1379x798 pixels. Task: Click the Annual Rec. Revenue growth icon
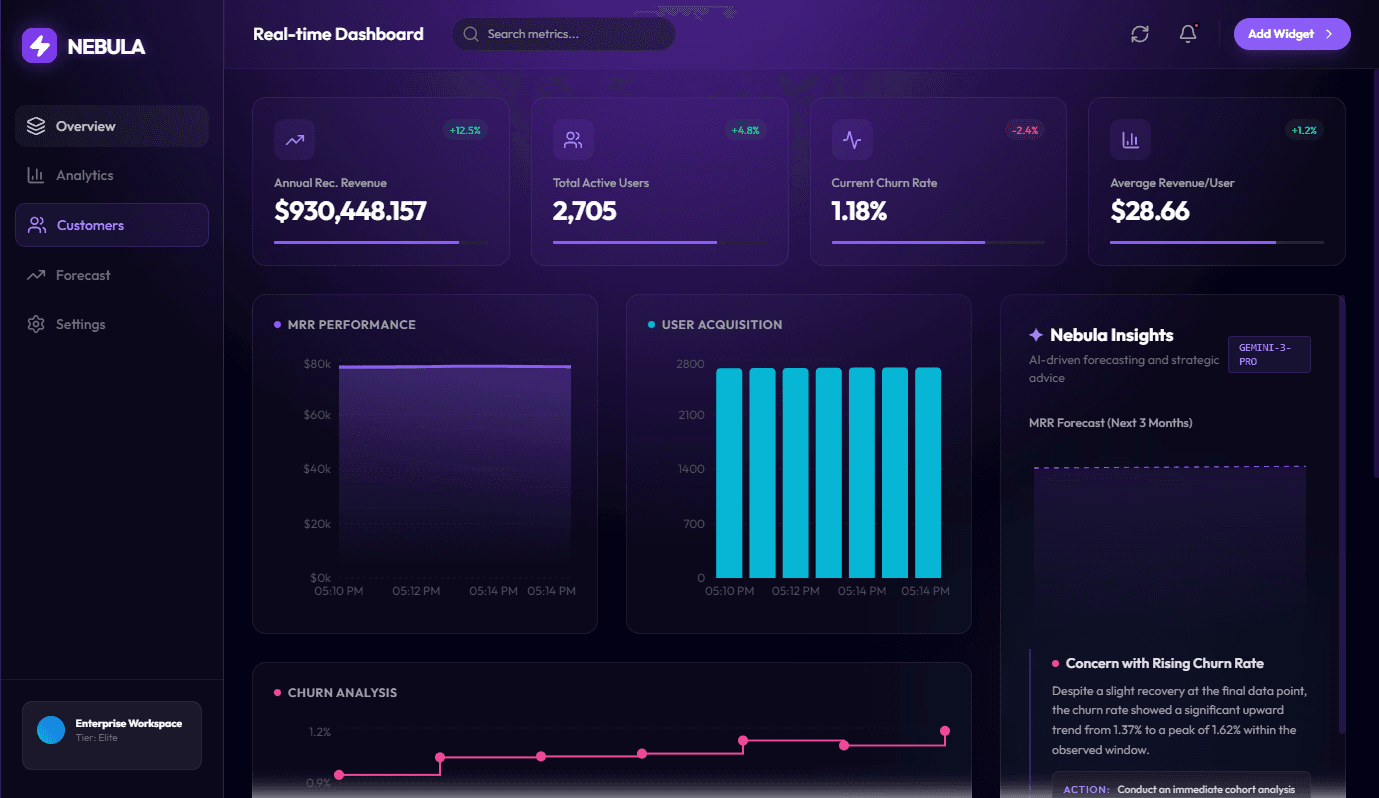coord(294,140)
